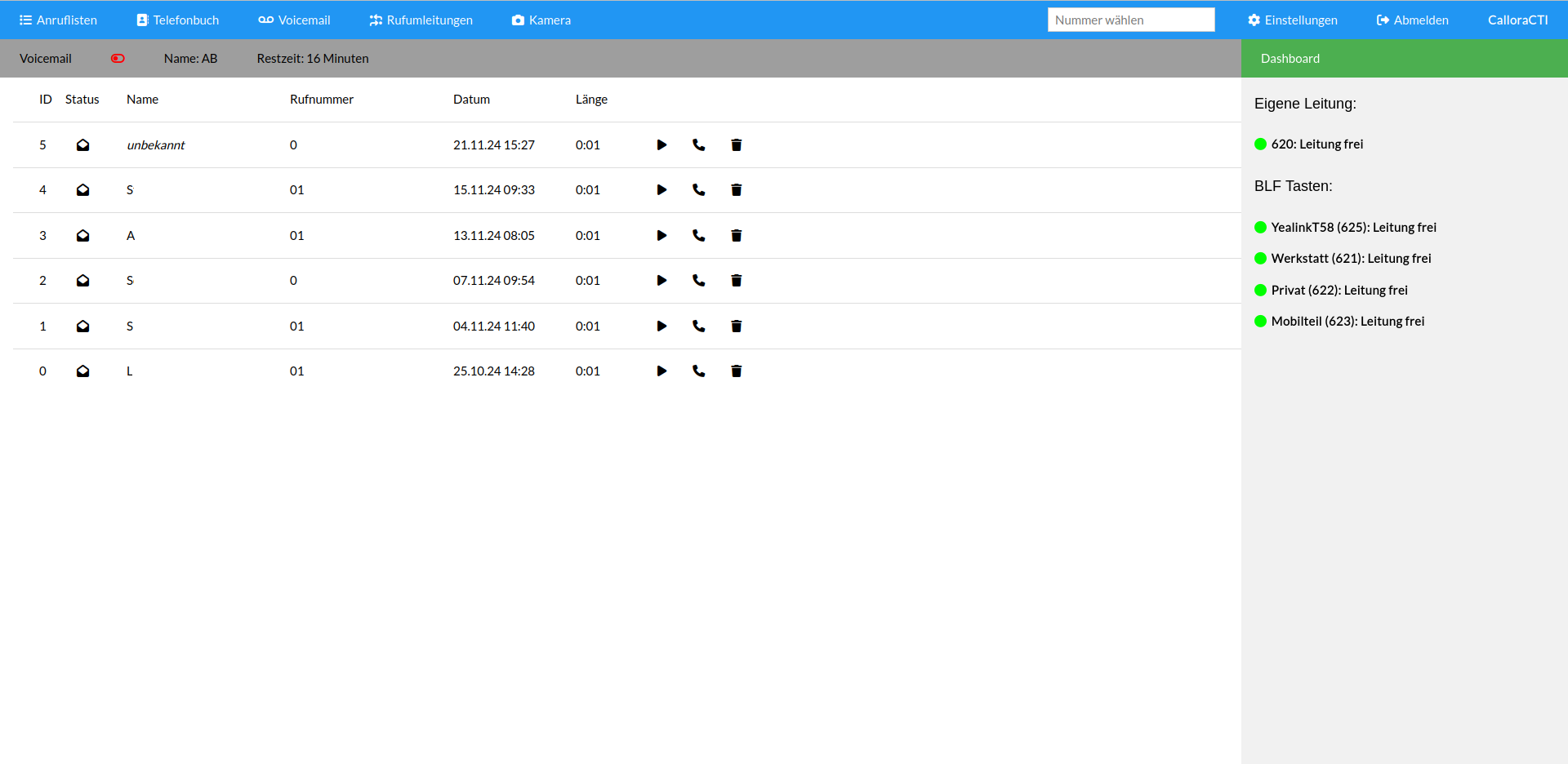1568x764 pixels.
Task: Call back caller of voicemail ID 1
Action: 699,326
